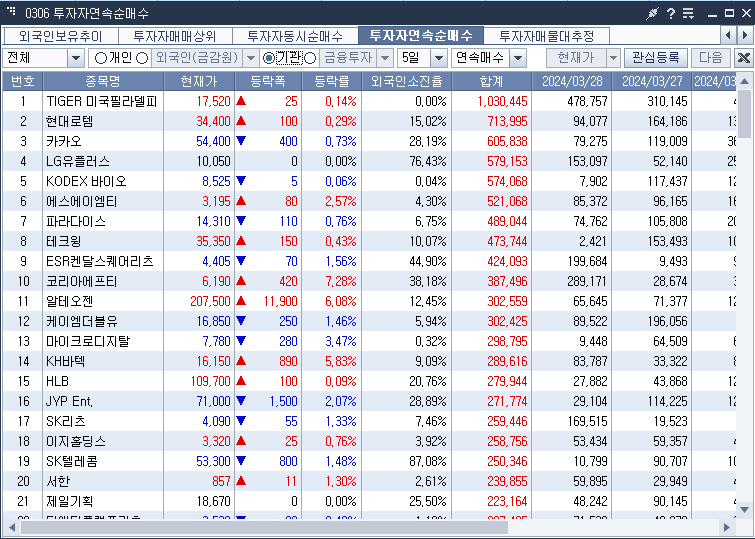
Task: Select the 코리아에프티 stock name
Action: tap(81, 281)
